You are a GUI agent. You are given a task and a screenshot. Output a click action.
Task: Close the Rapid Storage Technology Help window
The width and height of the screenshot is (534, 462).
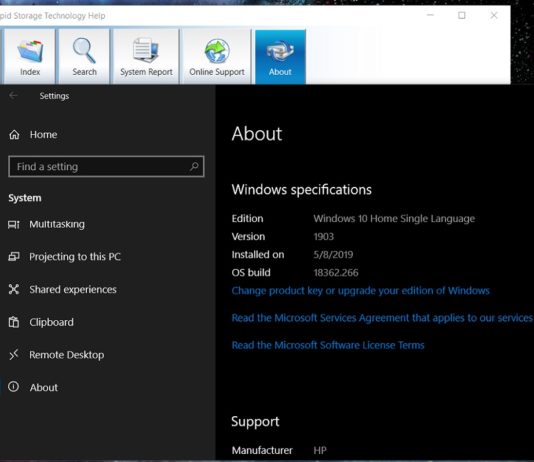[494, 15]
